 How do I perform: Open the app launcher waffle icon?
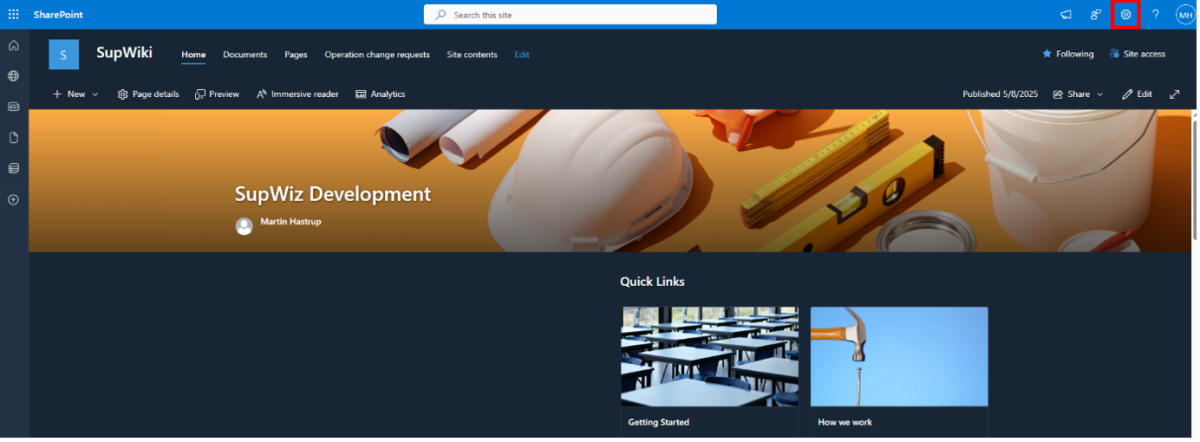[14, 14]
